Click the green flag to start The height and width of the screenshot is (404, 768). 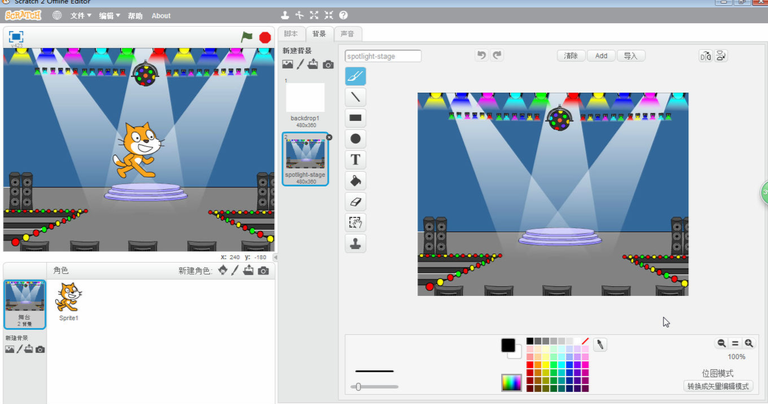click(247, 37)
